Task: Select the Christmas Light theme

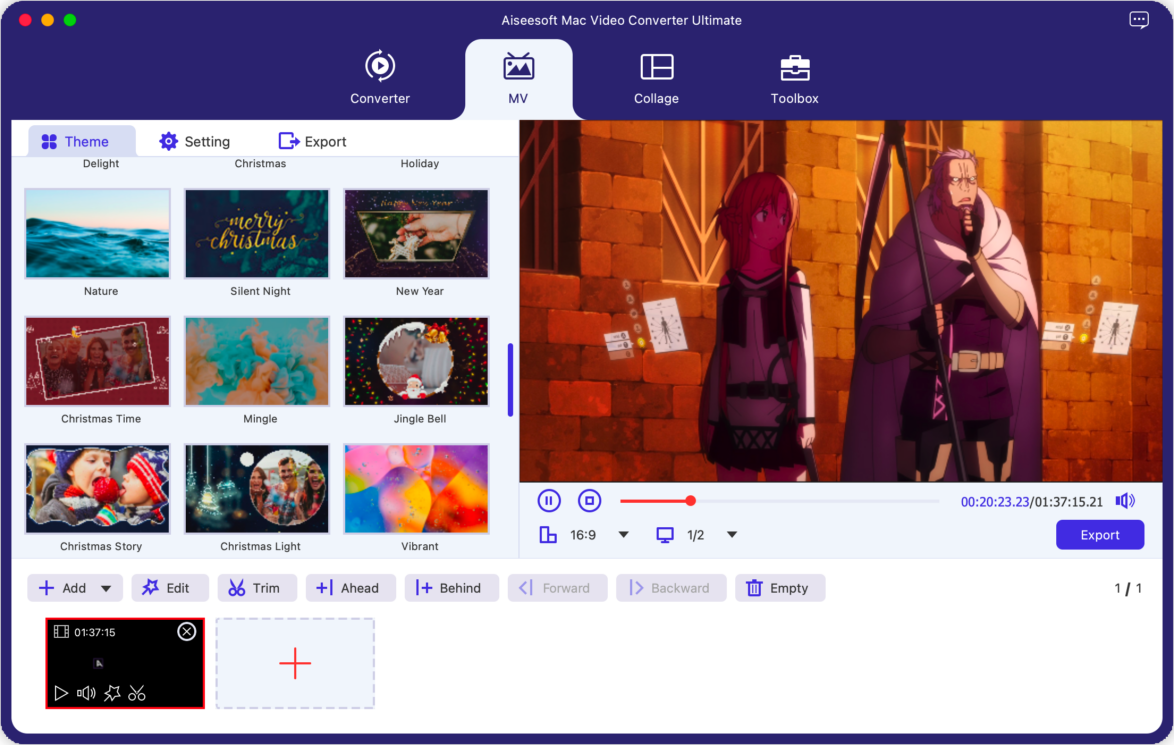Action: [x=257, y=489]
